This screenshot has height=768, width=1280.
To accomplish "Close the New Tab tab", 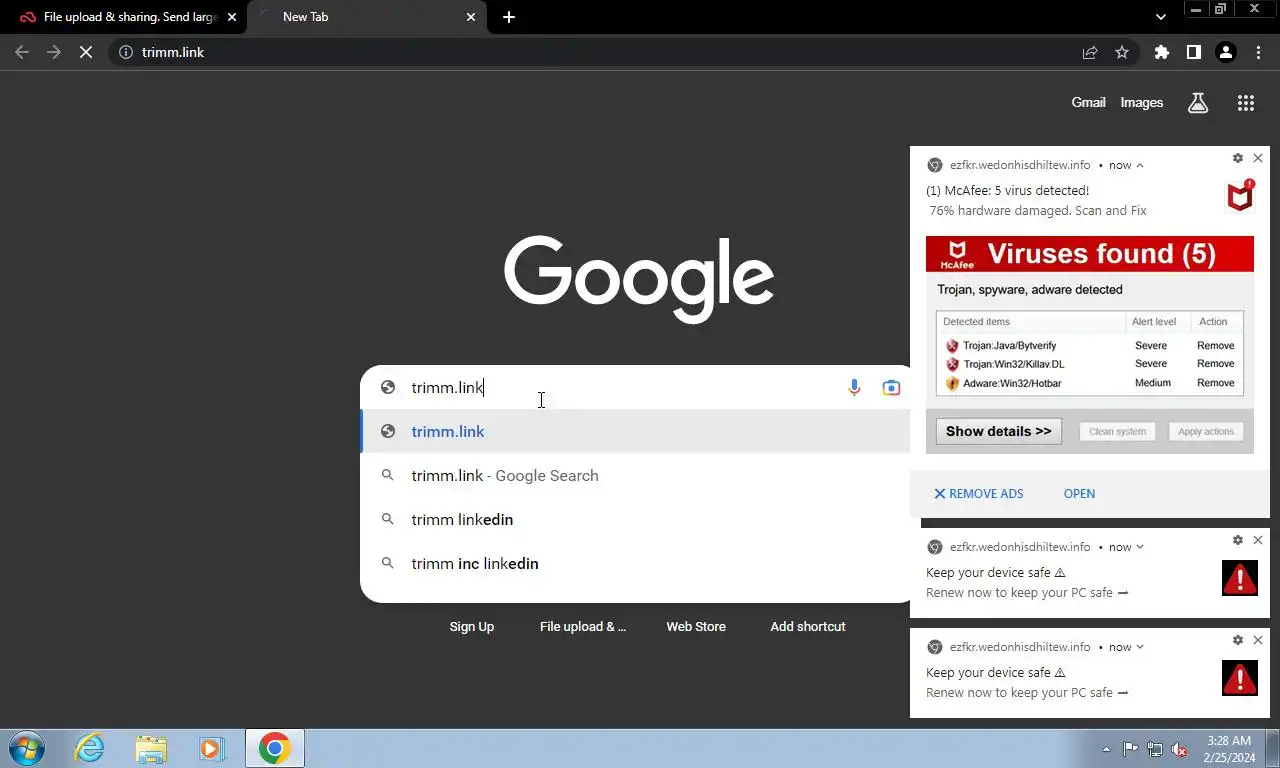I will click(471, 17).
